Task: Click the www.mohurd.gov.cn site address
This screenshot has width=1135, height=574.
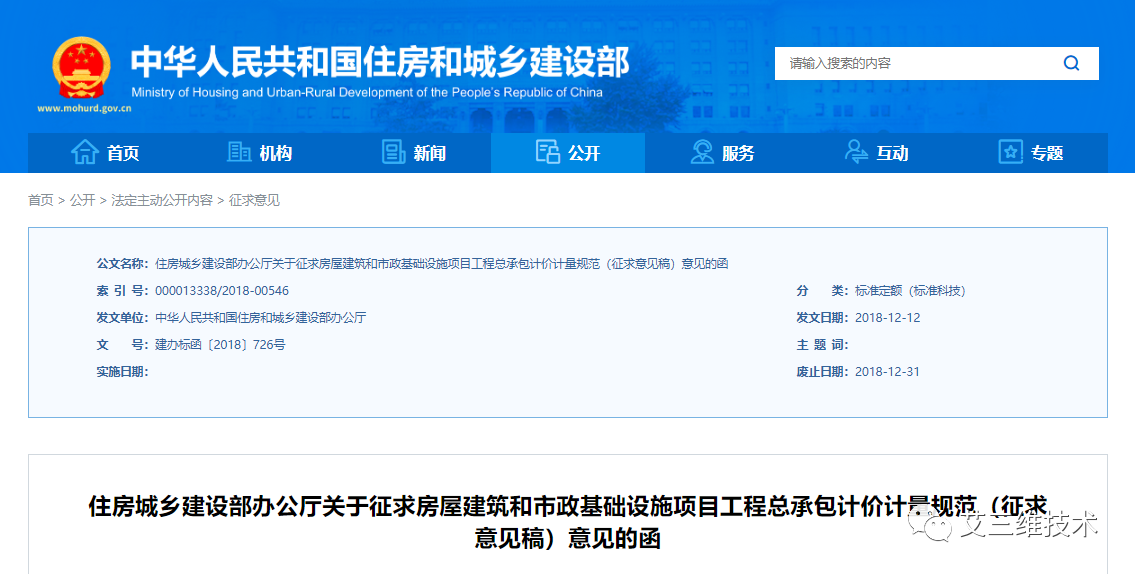Action: [85, 109]
